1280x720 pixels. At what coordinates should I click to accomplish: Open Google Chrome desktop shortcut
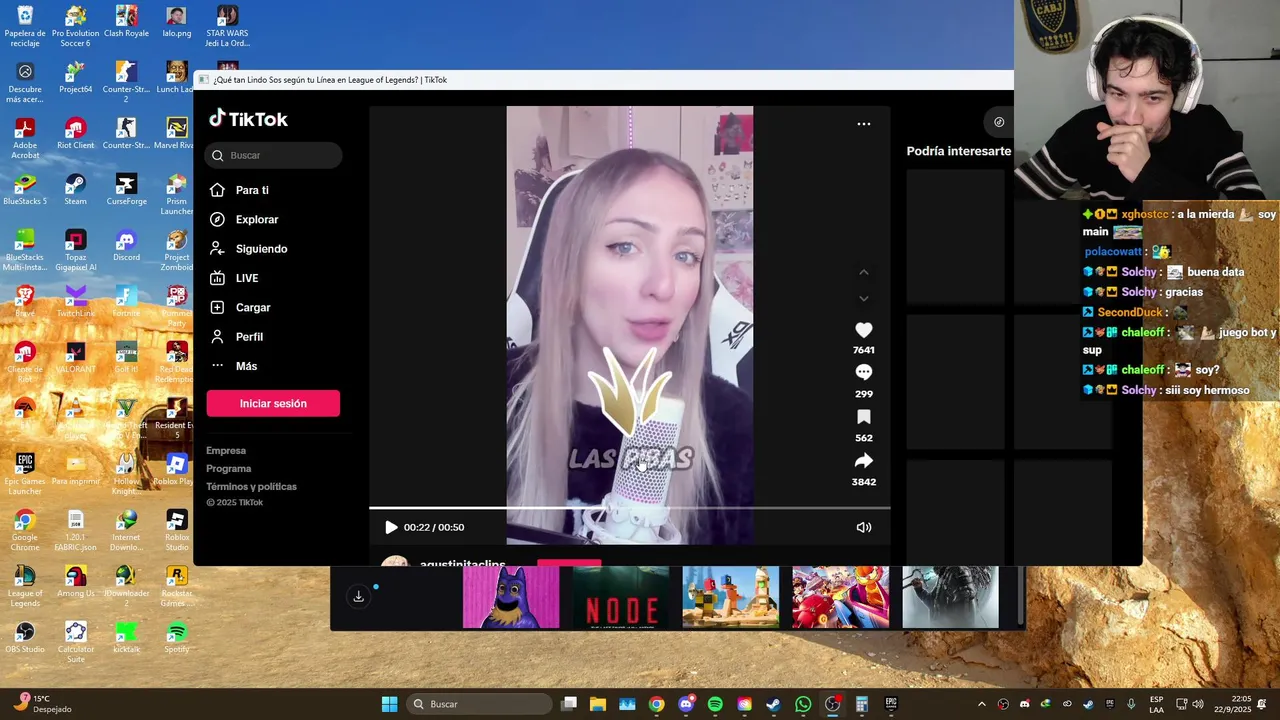tap(25, 531)
